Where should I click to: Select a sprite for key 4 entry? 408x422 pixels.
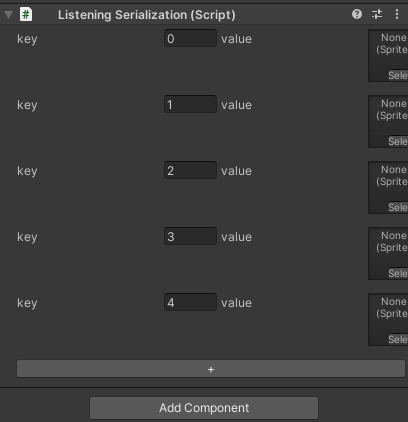[398, 339]
